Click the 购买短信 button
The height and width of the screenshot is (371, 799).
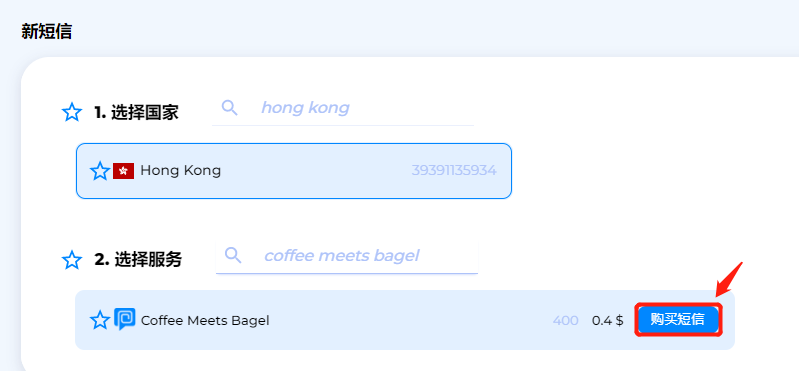click(x=678, y=320)
